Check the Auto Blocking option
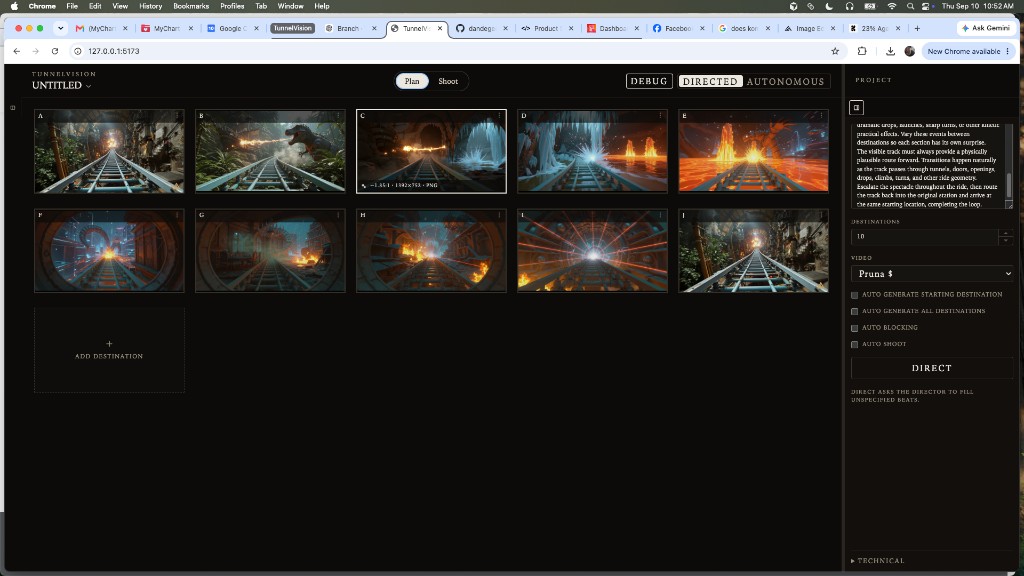This screenshot has width=1024, height=576. [x=854, y=328]
